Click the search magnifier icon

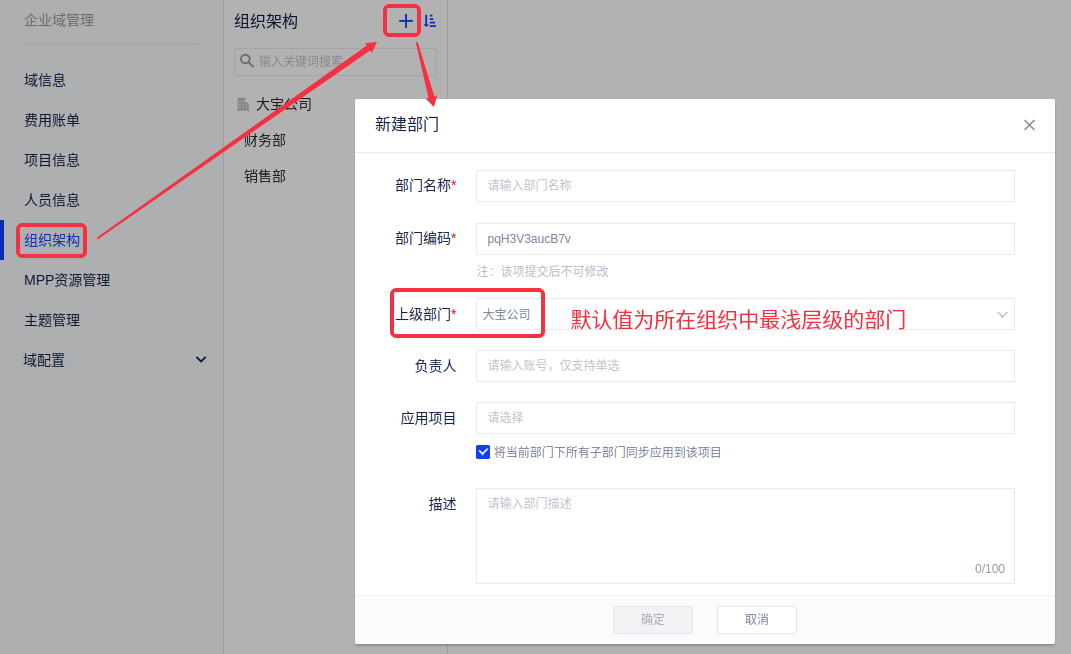(246, 61)
